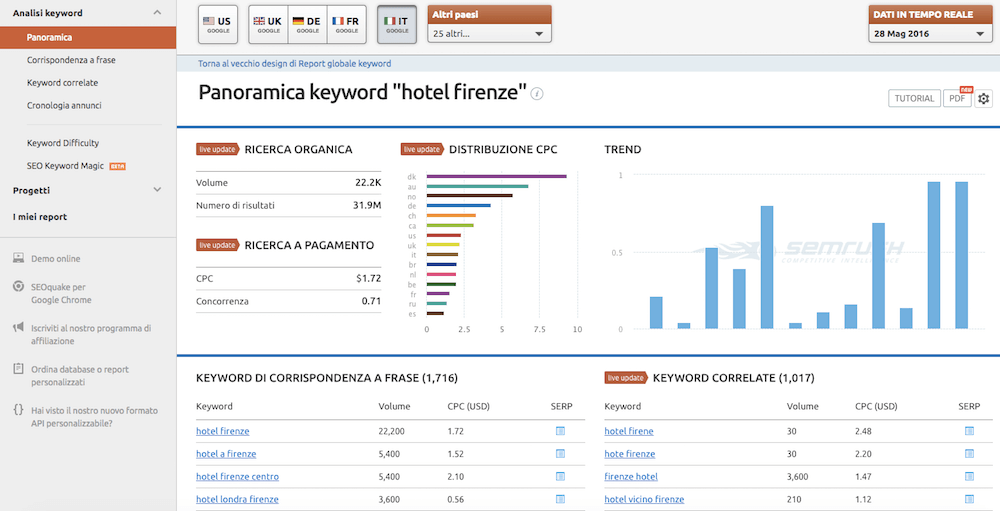Click Torna al vecchio design link
Screen dimensions: 1000x511
(x=295, y=64)
